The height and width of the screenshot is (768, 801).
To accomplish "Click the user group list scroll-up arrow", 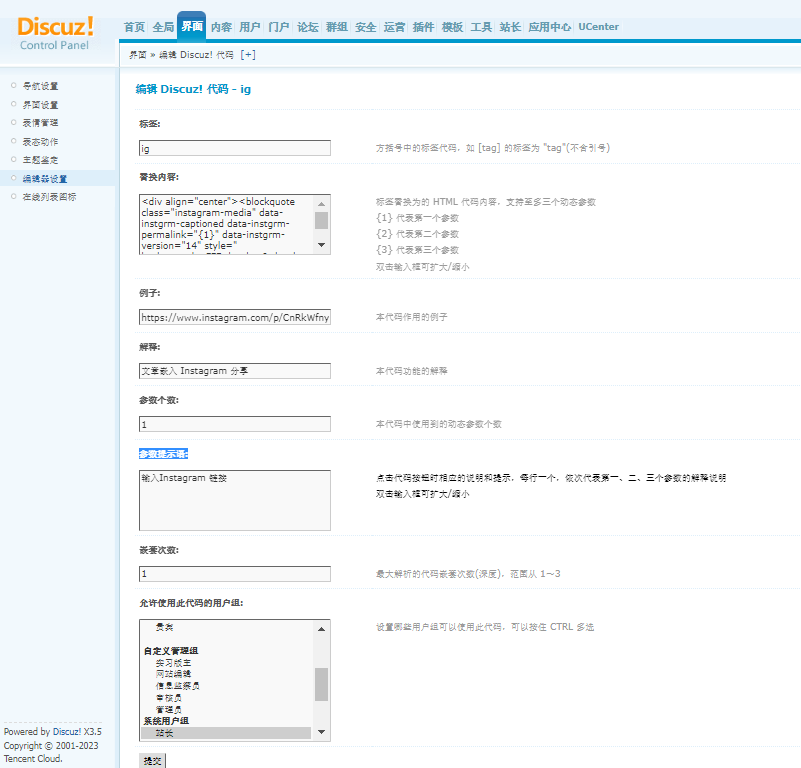I will [321, 629].
